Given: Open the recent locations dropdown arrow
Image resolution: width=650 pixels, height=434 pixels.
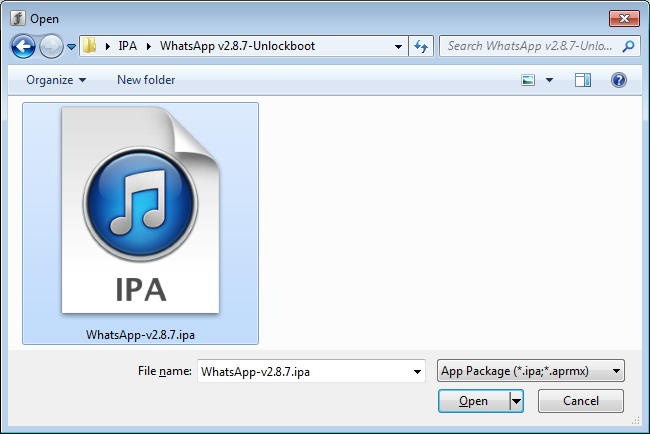Looking at the screenshot, I should pyautogui.click(x=72, y=47).
